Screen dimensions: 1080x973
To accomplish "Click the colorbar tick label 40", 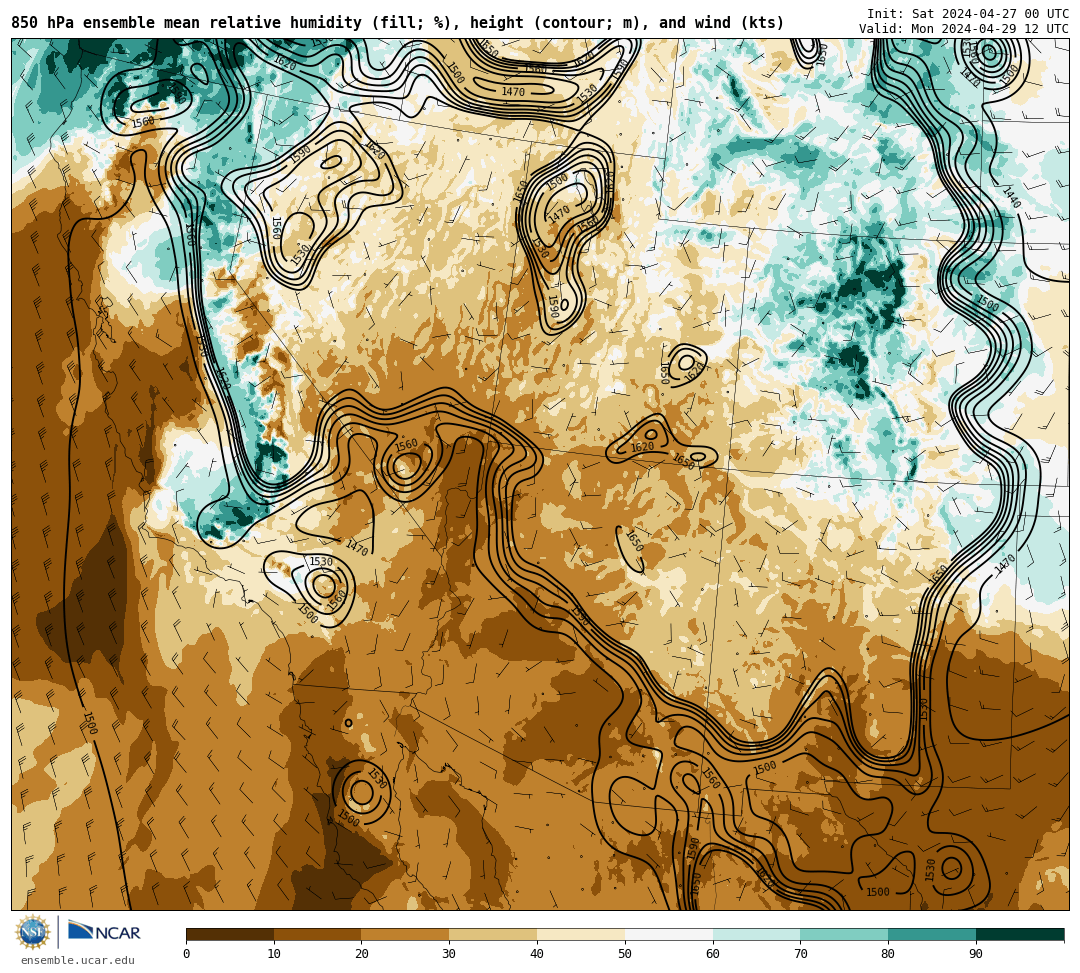I will [537, 954].
